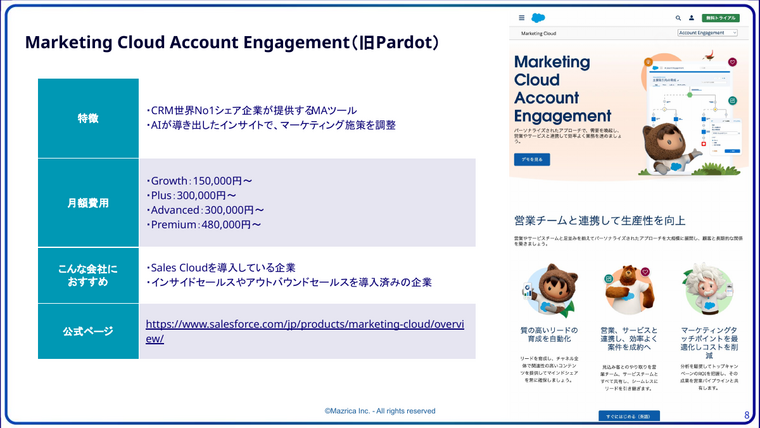
Task: Click the Salesforce cloud logo
Action: 538,18
